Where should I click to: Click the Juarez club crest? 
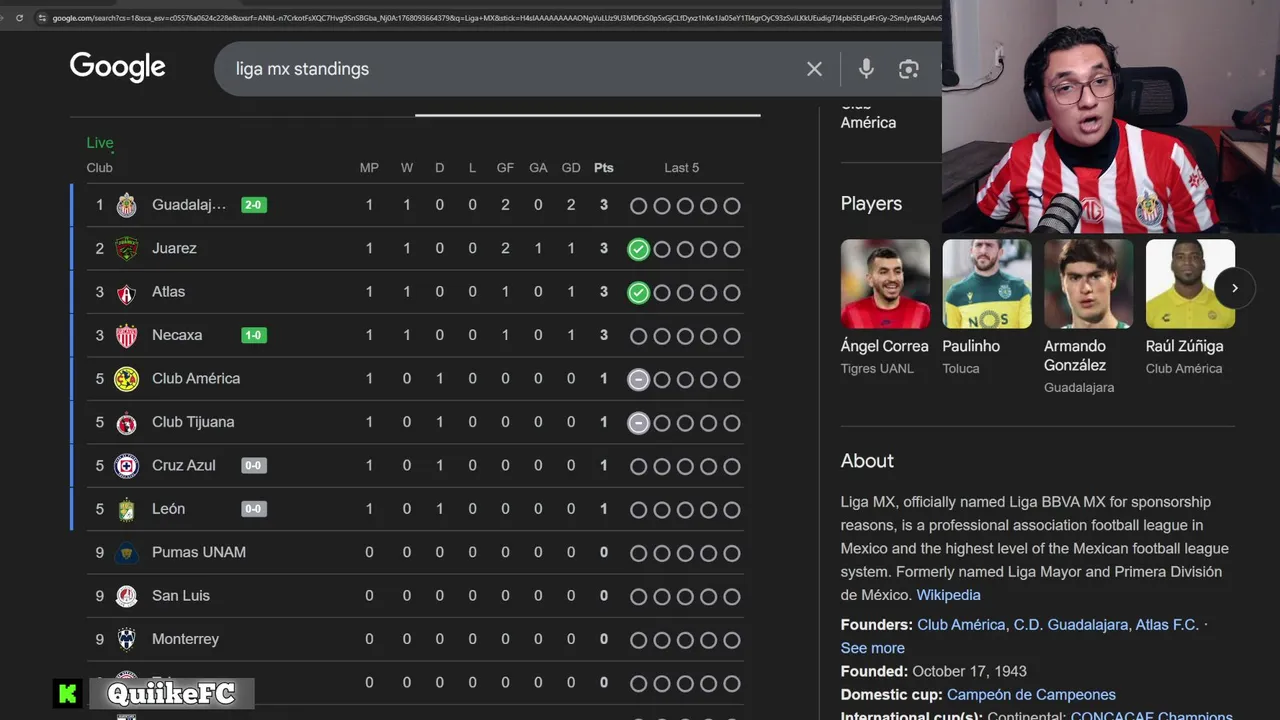tap(126, 248)
